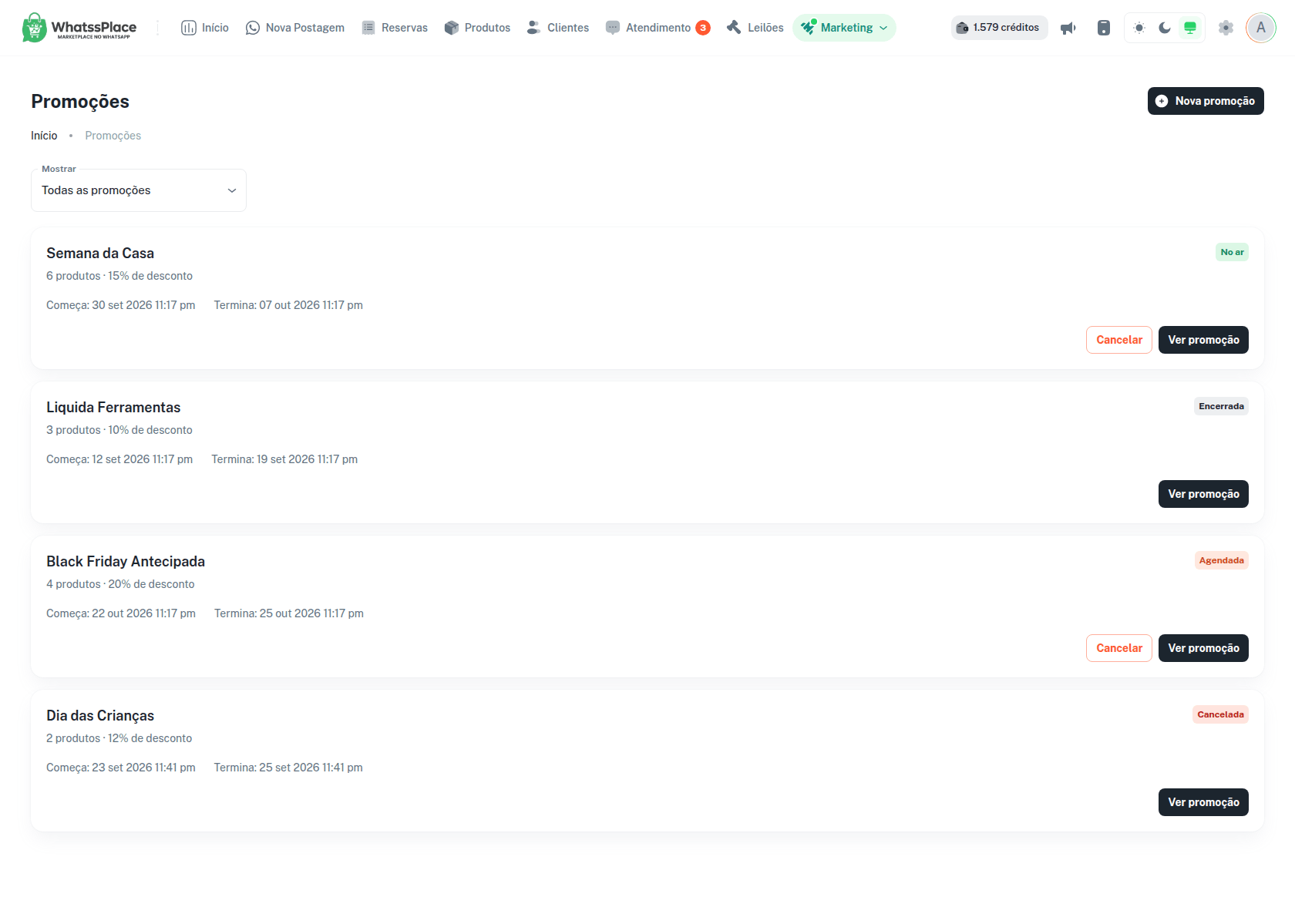Click the Dia das Crianças title
Image resolution: width=1295 pixels, height=924 pixels.
[x=100, y=716]
